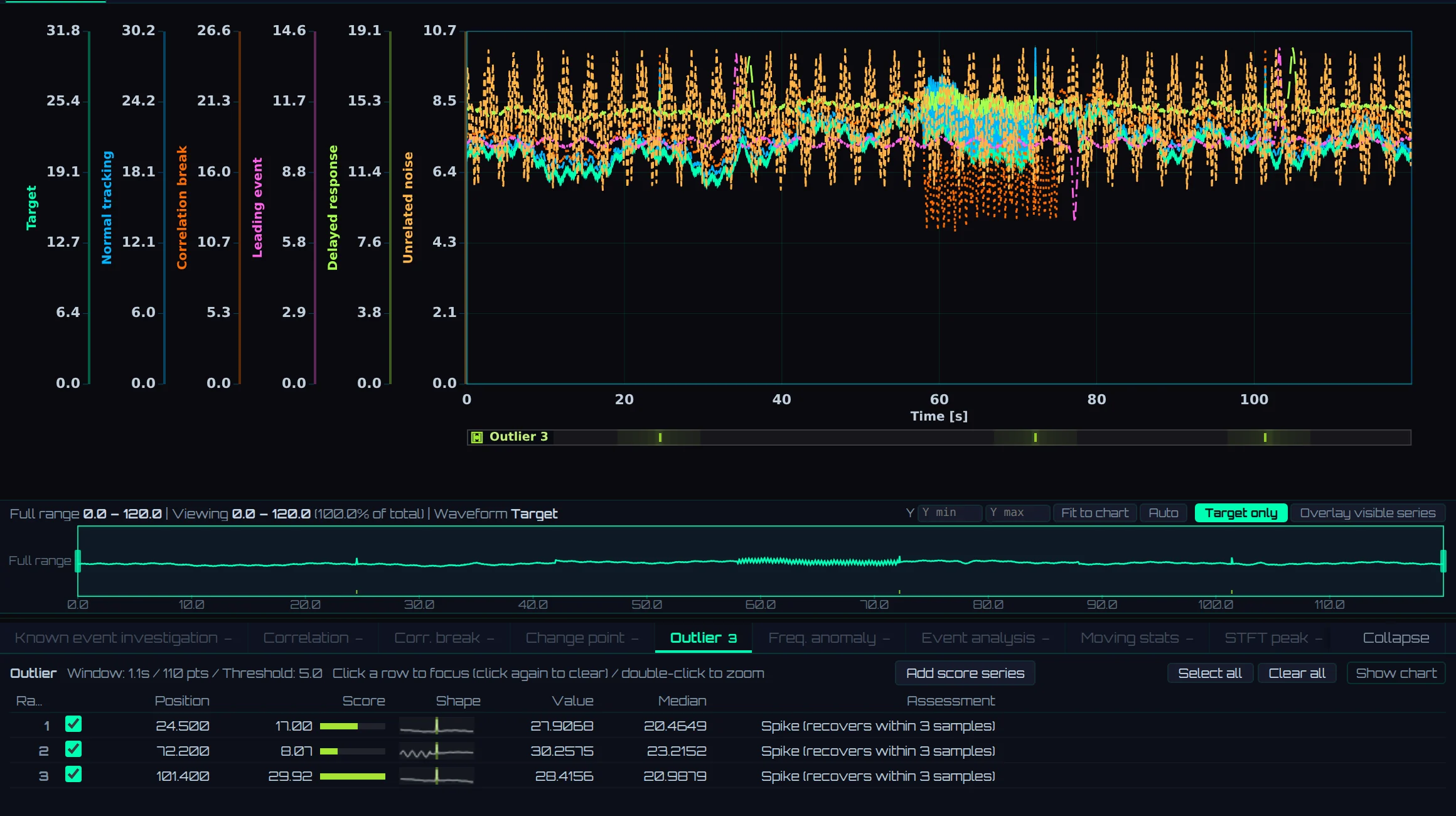This screenshot has height=816, width=1456.
Task: Uncheck the outlier at position 24.500
Action: tap(73, 724)
